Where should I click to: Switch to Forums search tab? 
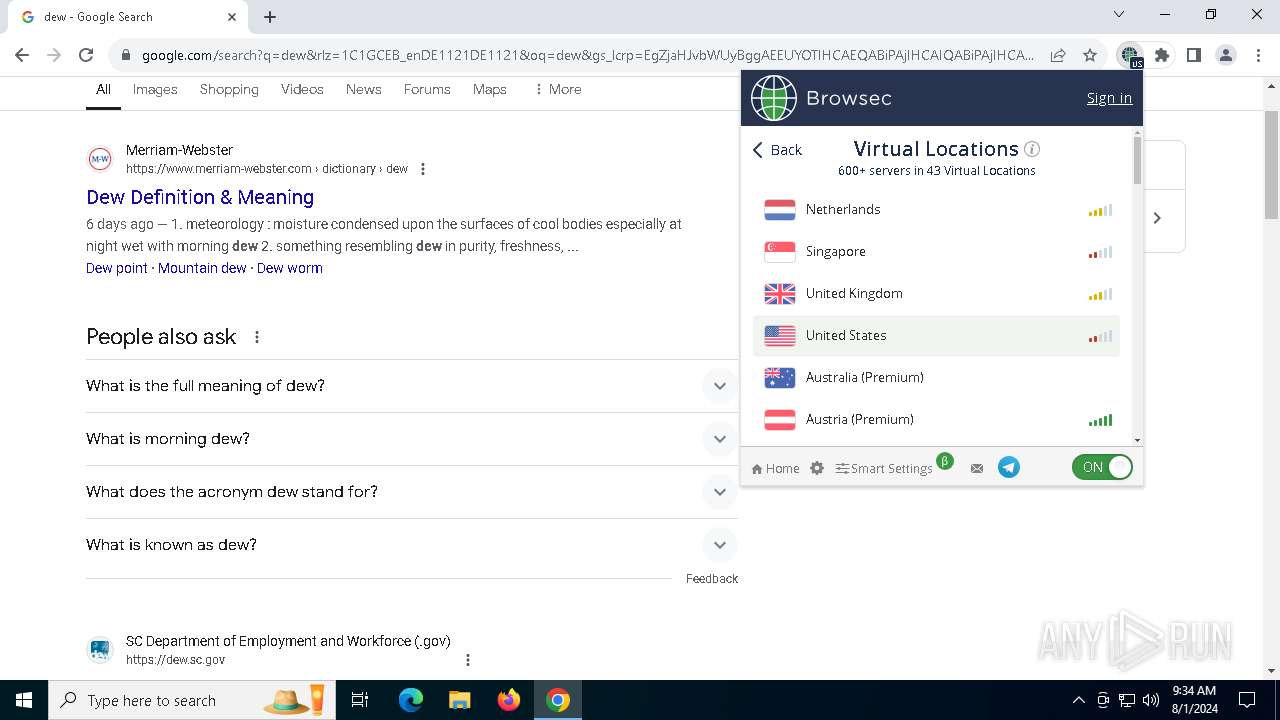click(x=427, y=89)
